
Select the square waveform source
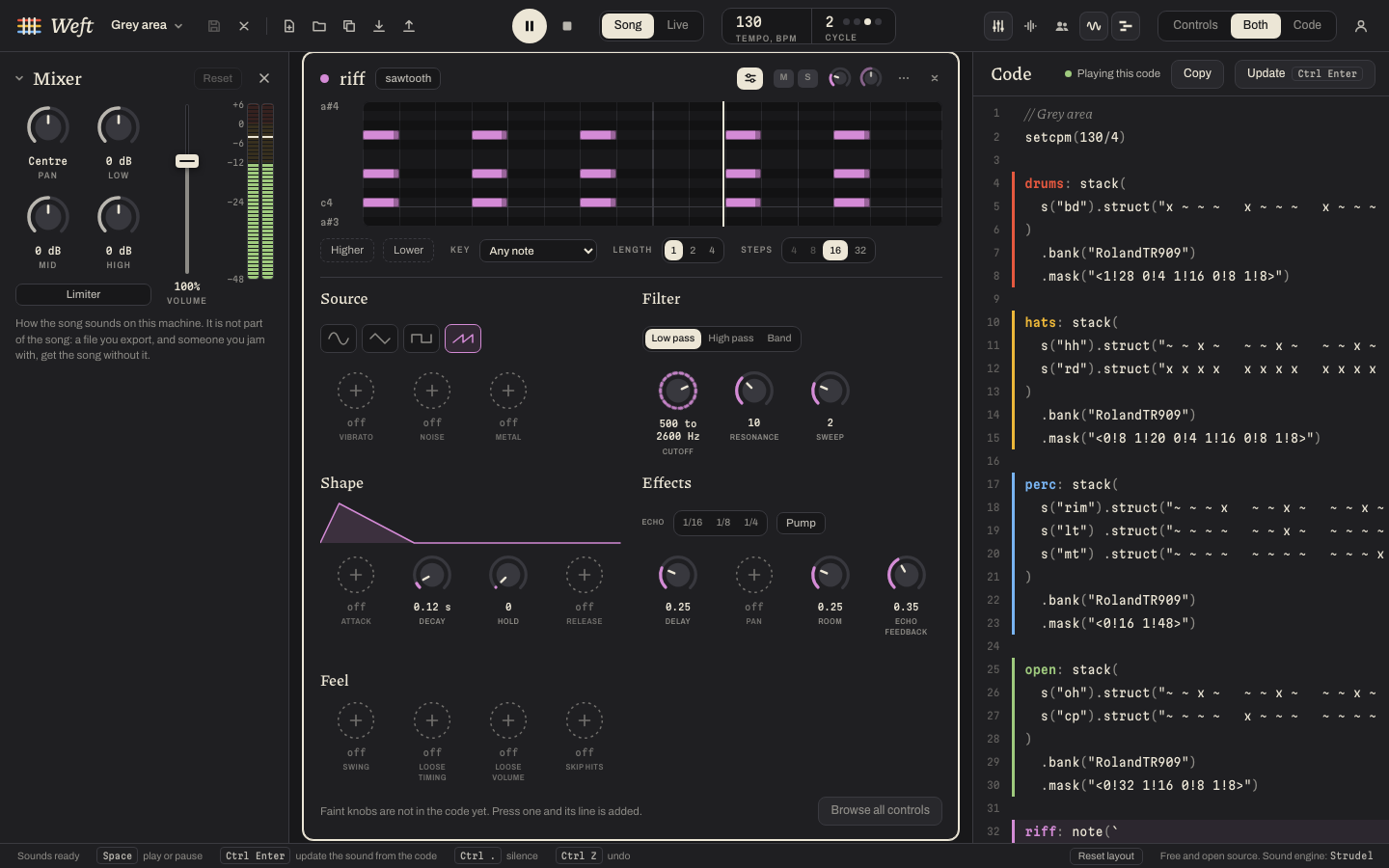point(422,339)
